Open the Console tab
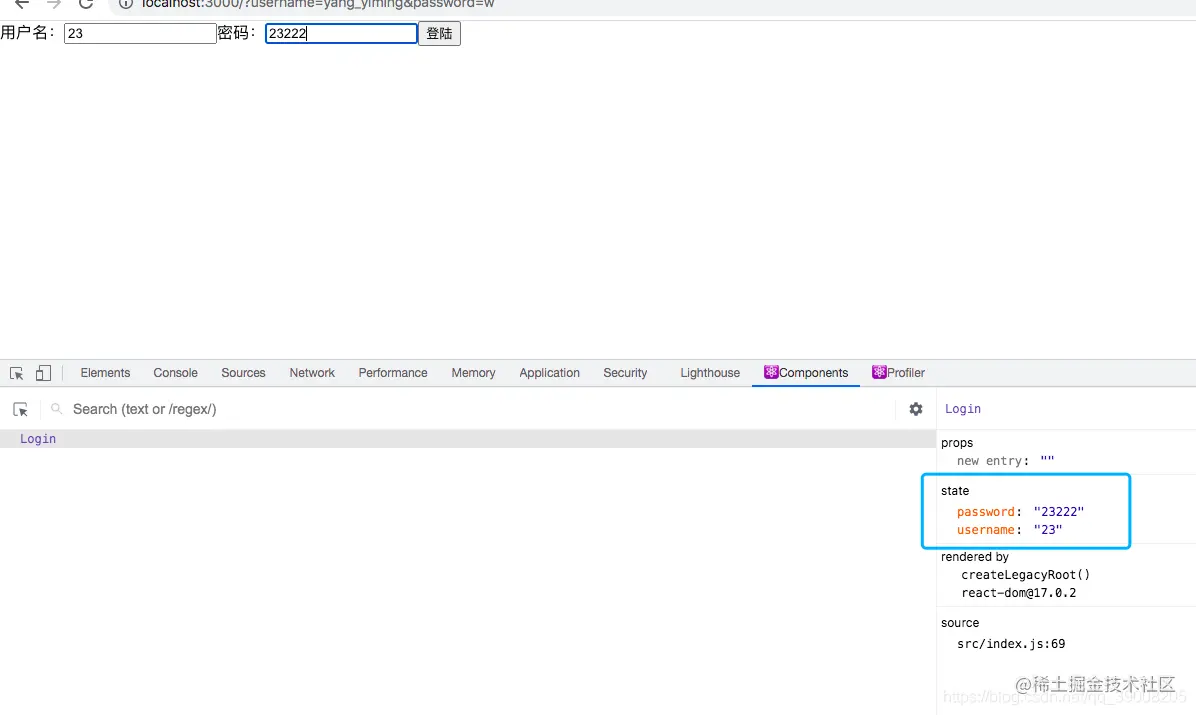Screen dimensions: 1196x715 pyautogui.click(x=175, y=373)
